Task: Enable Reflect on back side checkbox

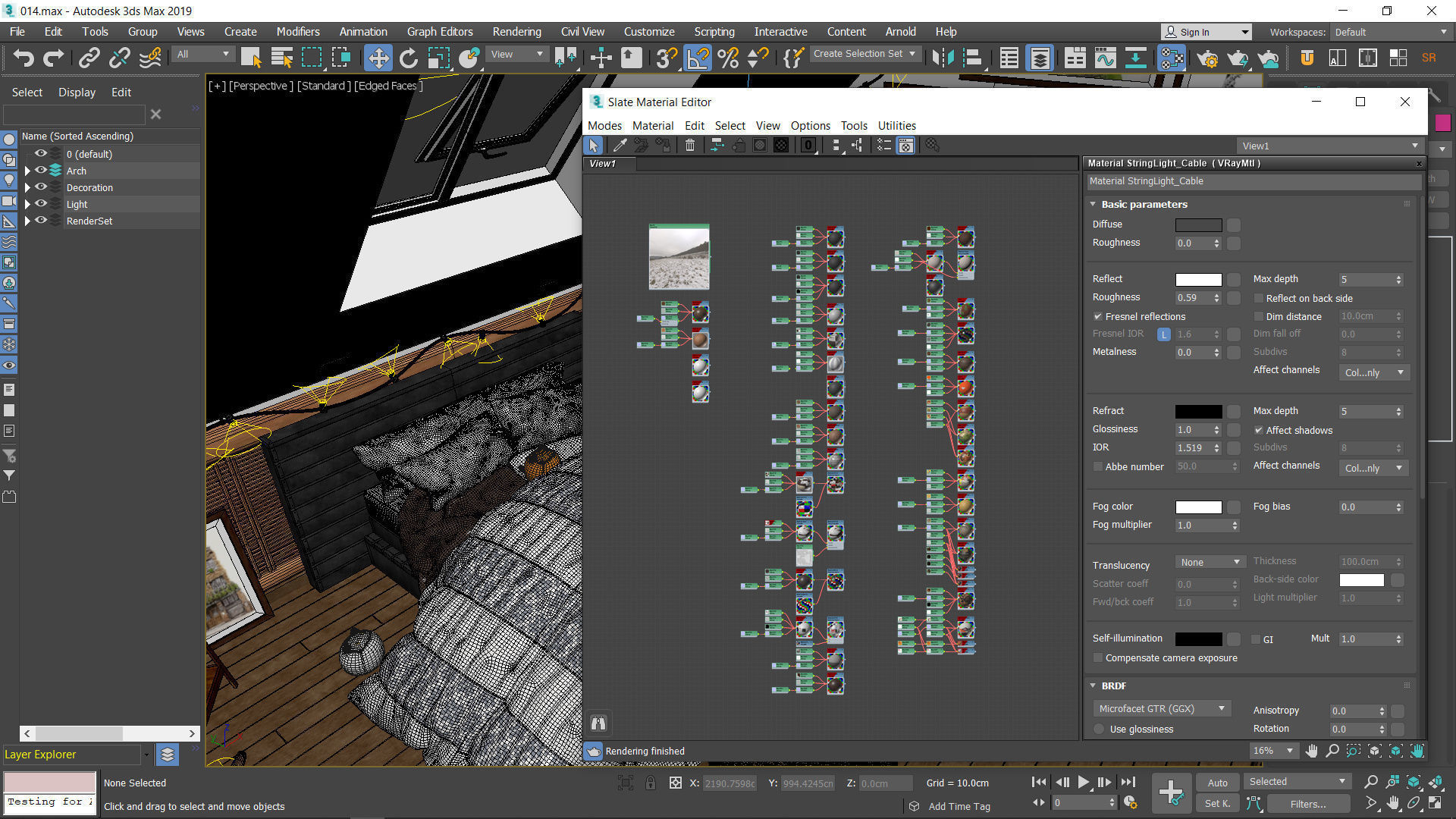Action: [1258, 298]
